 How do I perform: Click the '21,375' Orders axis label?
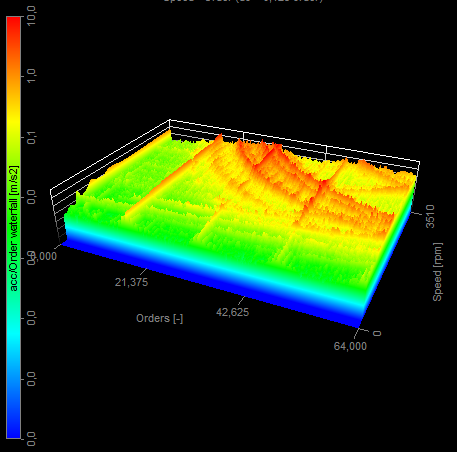(x=131, y=282)
